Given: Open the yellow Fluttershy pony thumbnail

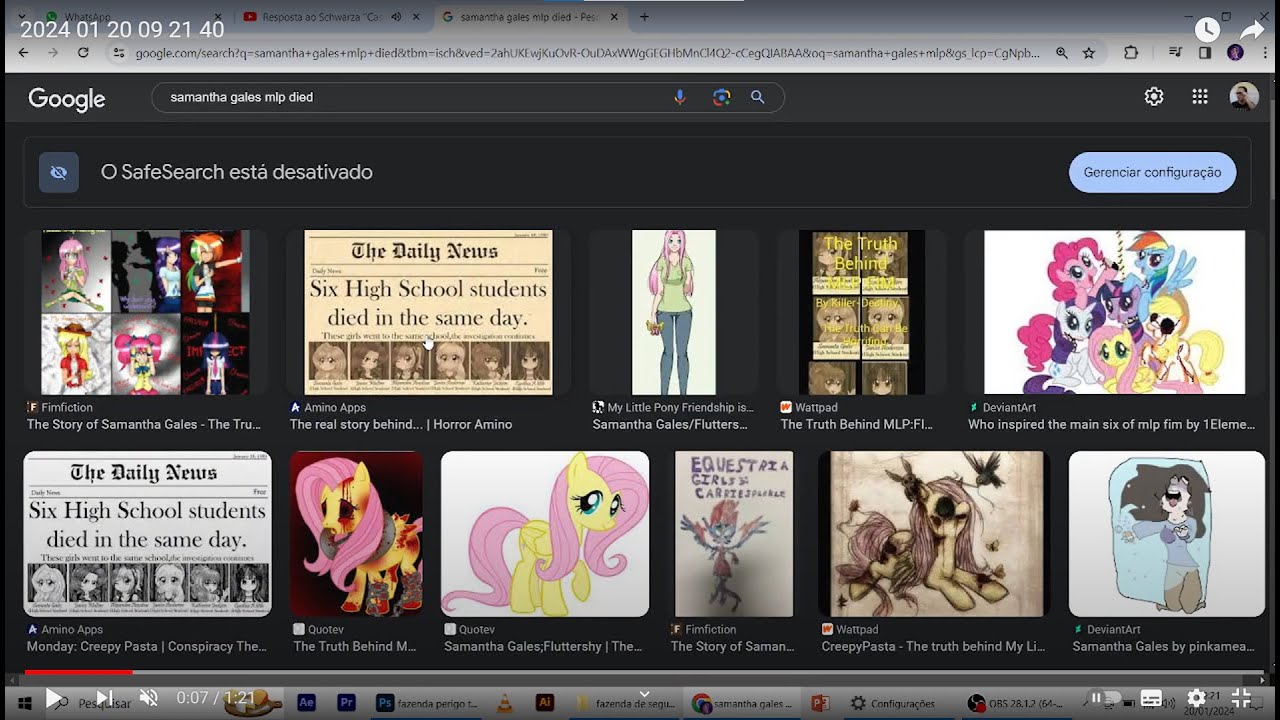Looking at the screenshot, I should 545,533.
